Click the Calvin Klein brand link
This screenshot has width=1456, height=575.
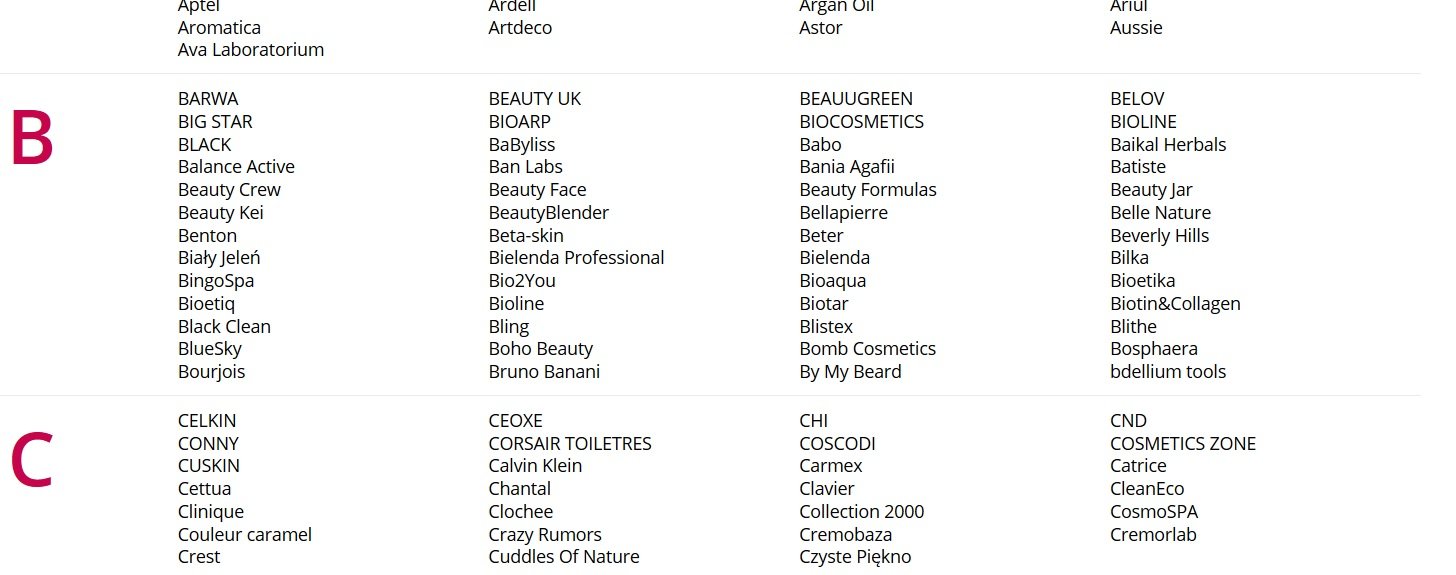point(535,466)
